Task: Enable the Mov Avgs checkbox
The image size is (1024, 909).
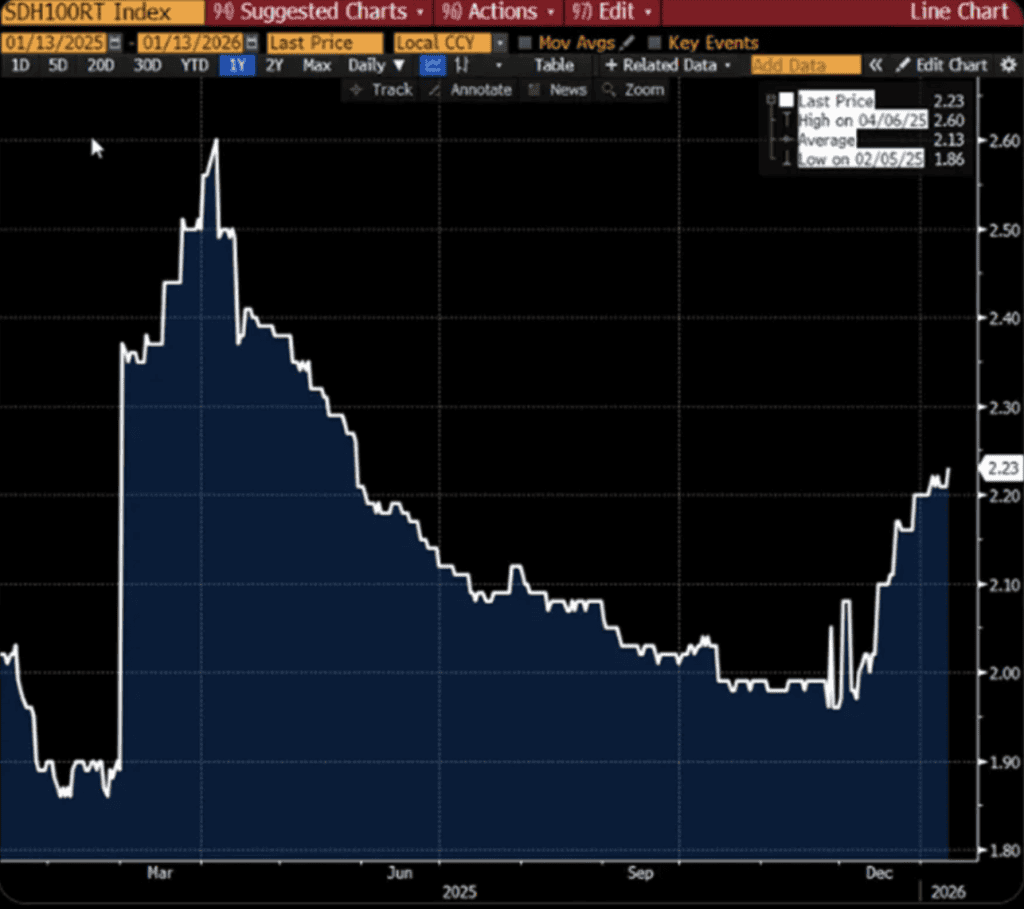Action: 525,43
